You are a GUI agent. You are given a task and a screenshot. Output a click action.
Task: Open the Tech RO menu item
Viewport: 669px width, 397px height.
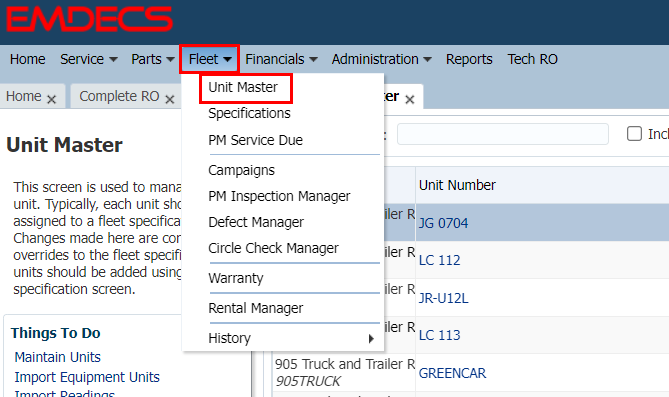pyautogui.click(x=532, y=59)
